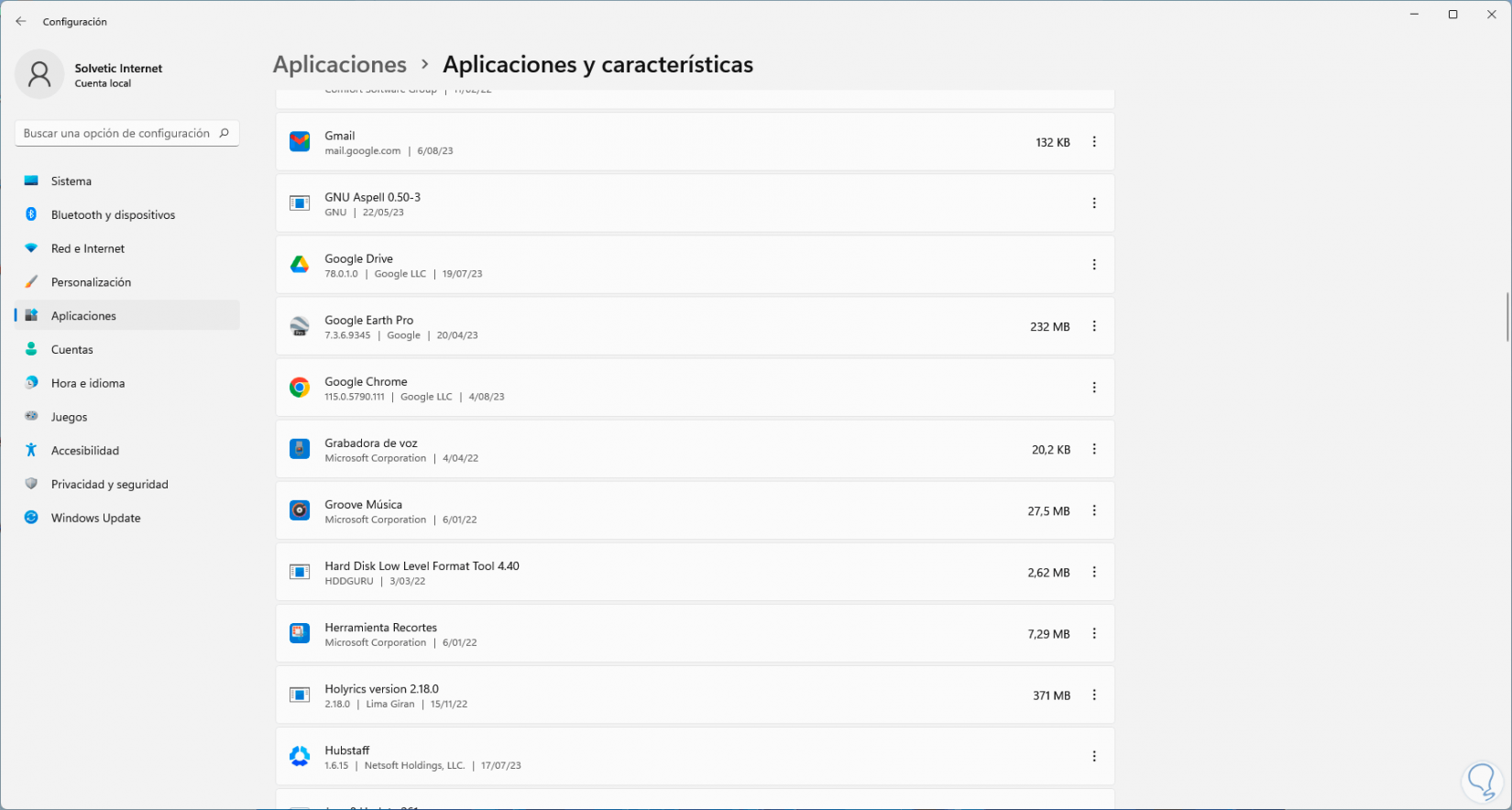Image resolution: width=1512 pixels, height=810 pixels.
Task: Open the three-dot menu for Gmail
Action: pyautogui.click(x=1094, y=142)
